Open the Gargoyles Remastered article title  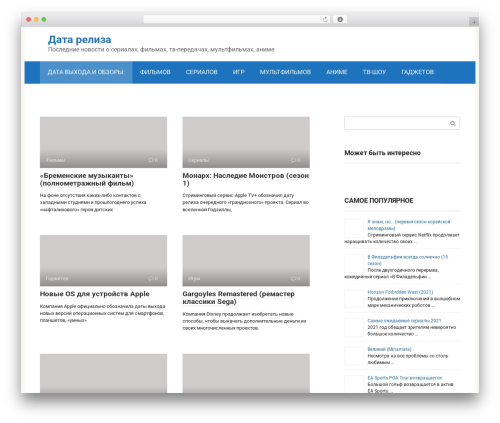point(238,298)
